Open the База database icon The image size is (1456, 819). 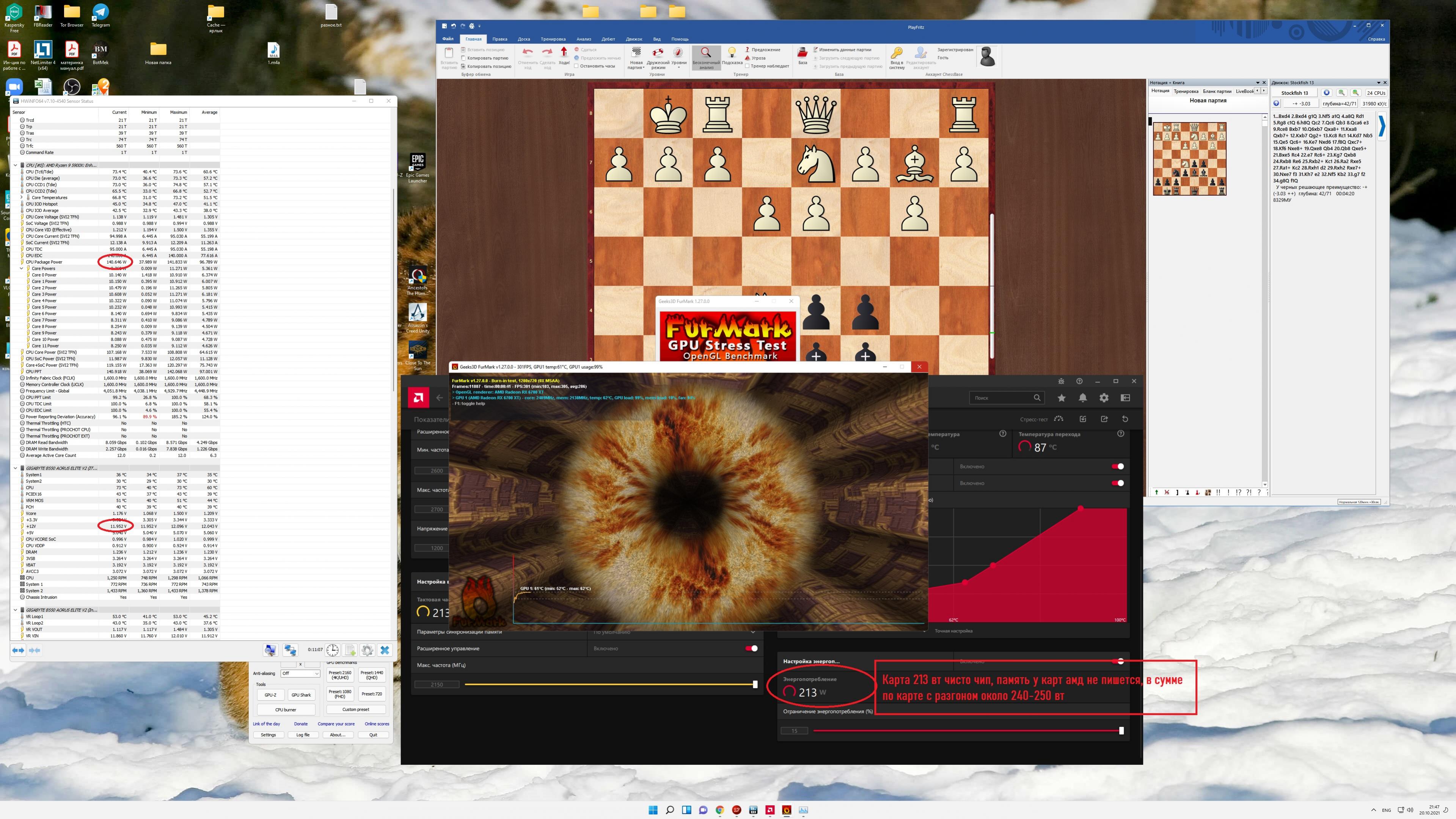[x=802, y=53]
